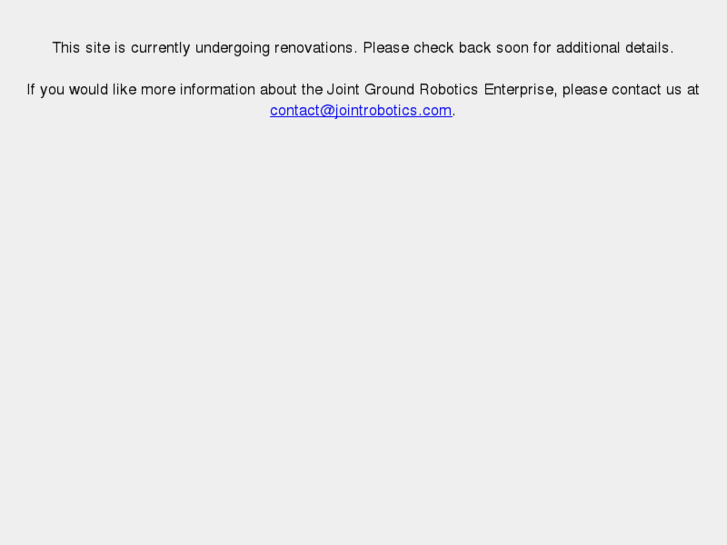This screenshot has width=727, height=545.
Task: Open the contact@jointrobotics.com email link
Action: click(361, 110)
